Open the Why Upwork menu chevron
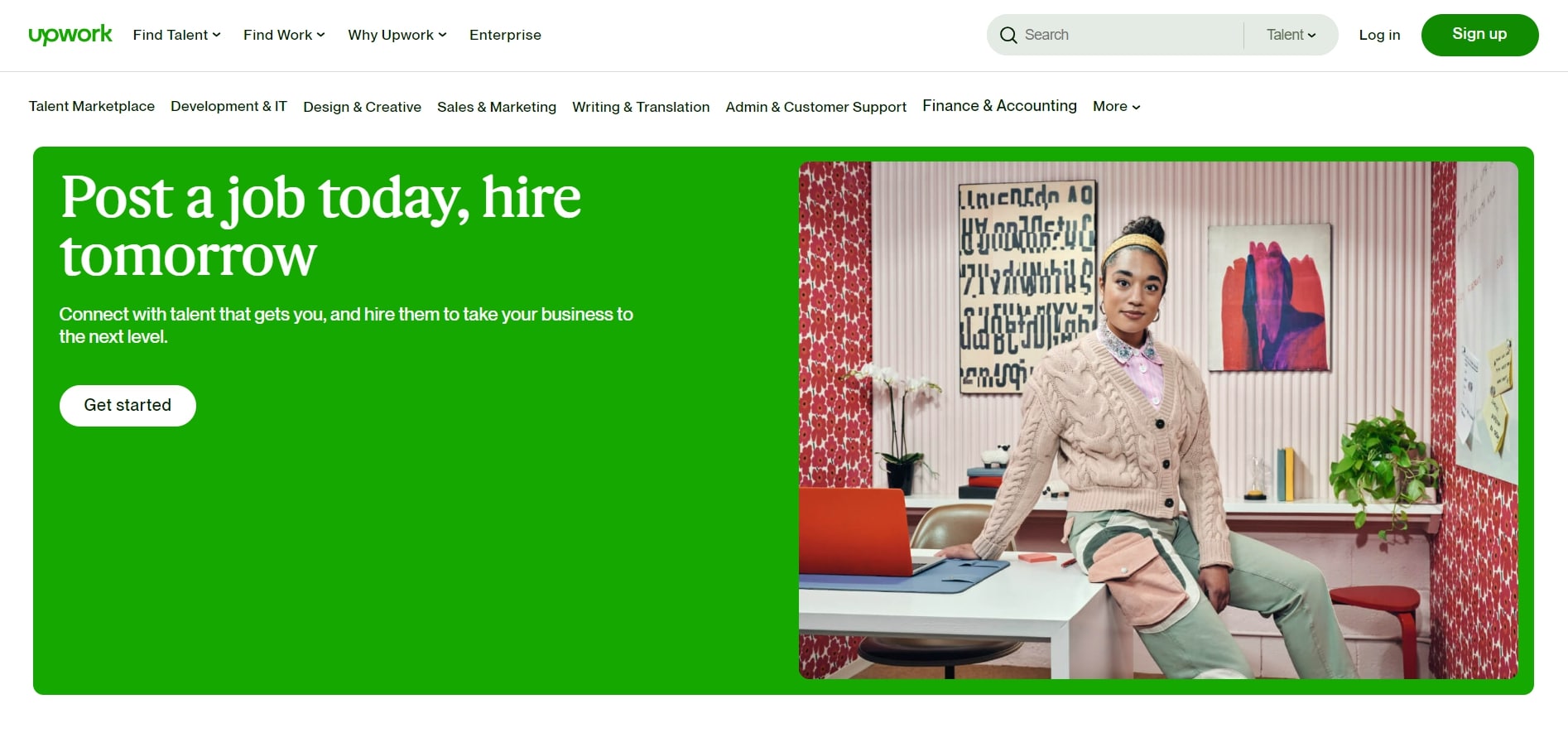The height and width of the screenshot is (752, 1568). click(x=443, y=35)
